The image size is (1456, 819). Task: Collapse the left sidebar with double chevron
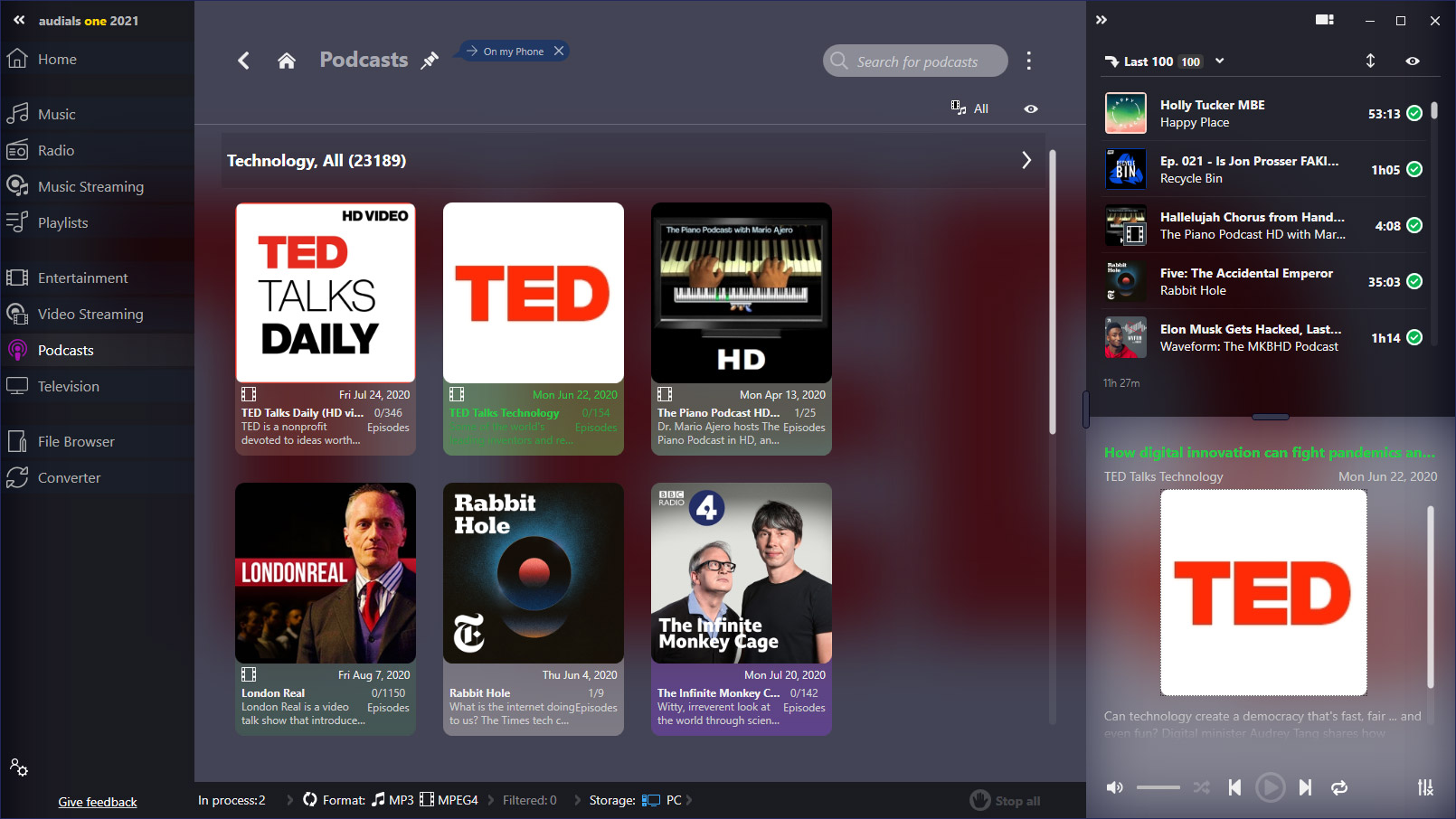[x=19, y=20]
